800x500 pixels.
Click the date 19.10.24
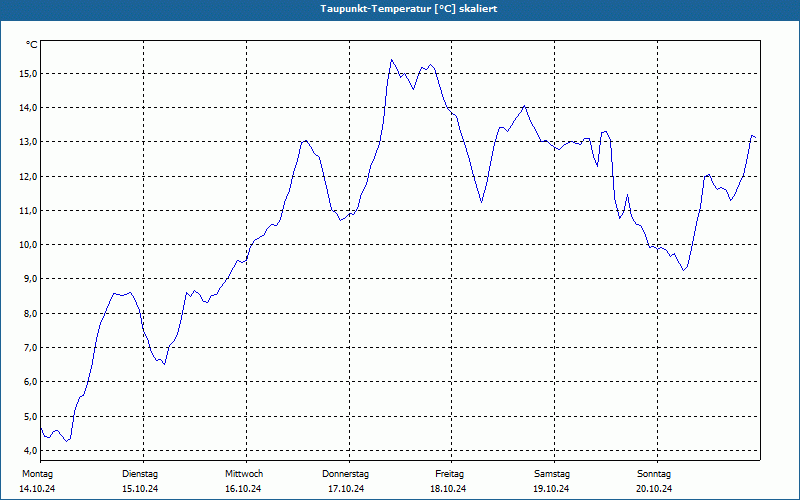pyautogui.click(x=551, y=489)
